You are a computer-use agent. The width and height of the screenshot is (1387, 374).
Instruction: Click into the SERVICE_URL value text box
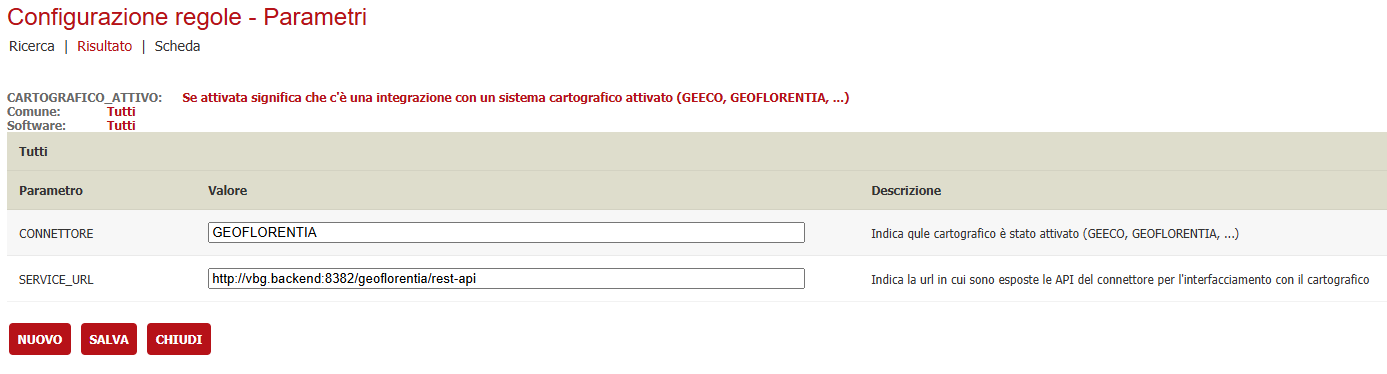pos(506,278)
